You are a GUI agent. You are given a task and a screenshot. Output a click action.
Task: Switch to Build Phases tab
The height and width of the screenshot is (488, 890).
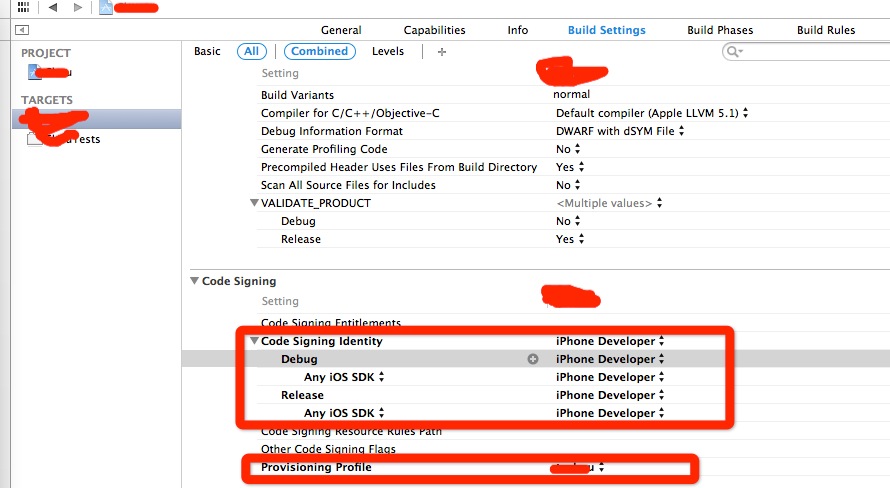(x=720, y=30)
